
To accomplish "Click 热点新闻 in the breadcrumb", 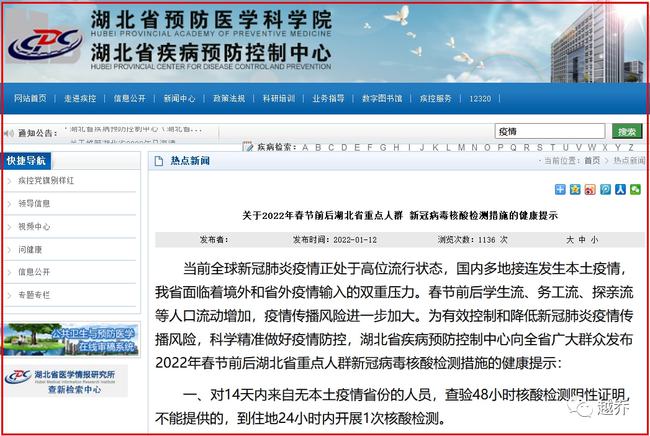I will [629, 160].
